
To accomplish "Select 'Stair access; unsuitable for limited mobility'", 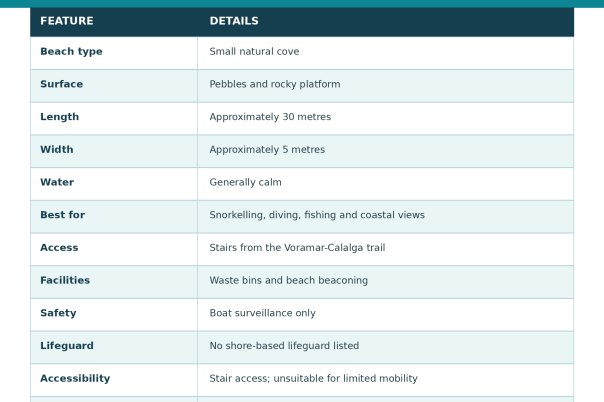I will (313, 379).
